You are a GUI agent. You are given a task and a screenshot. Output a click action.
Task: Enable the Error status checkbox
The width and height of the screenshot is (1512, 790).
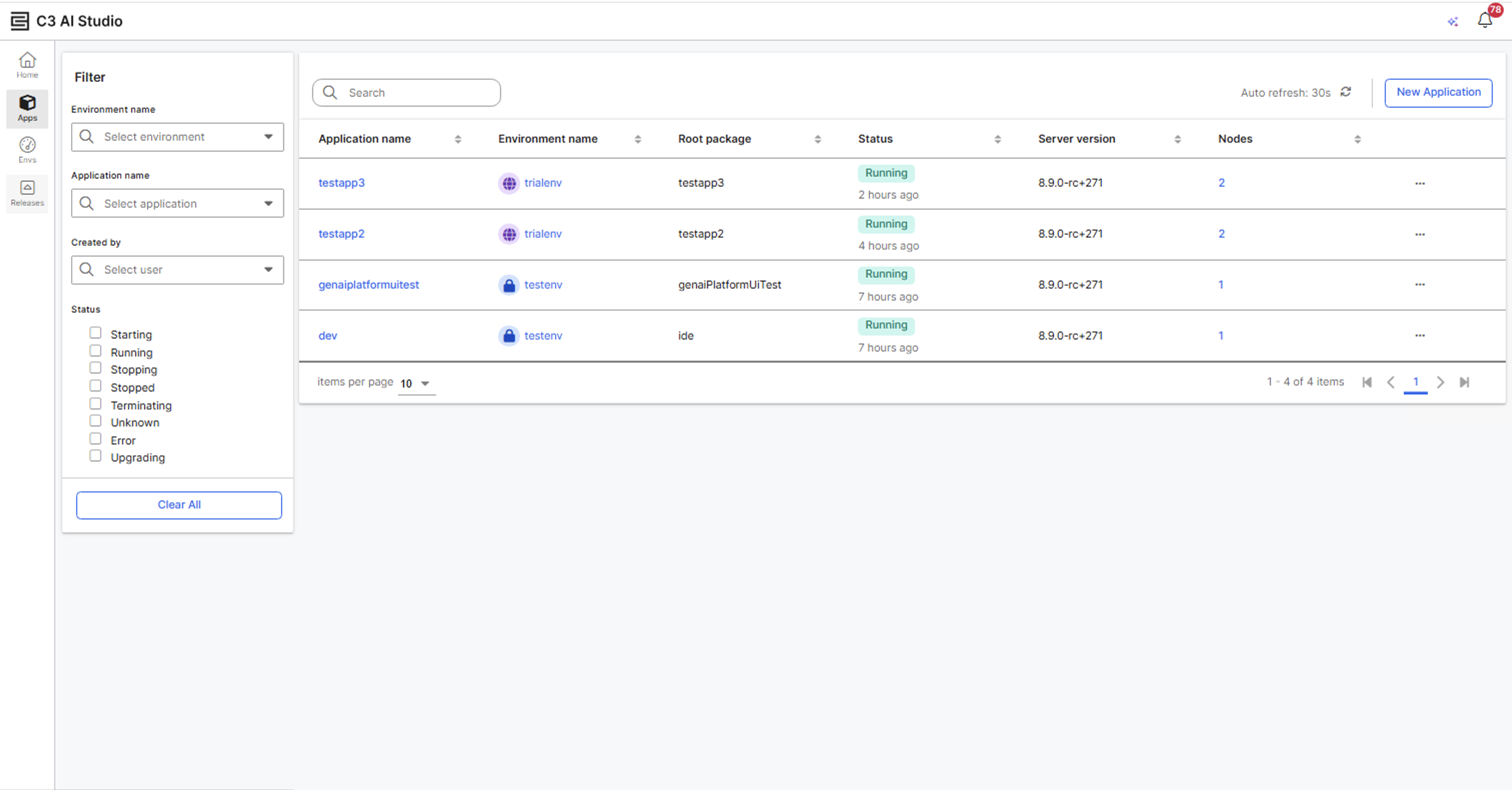pyautogui.click(x=95, y=439)
